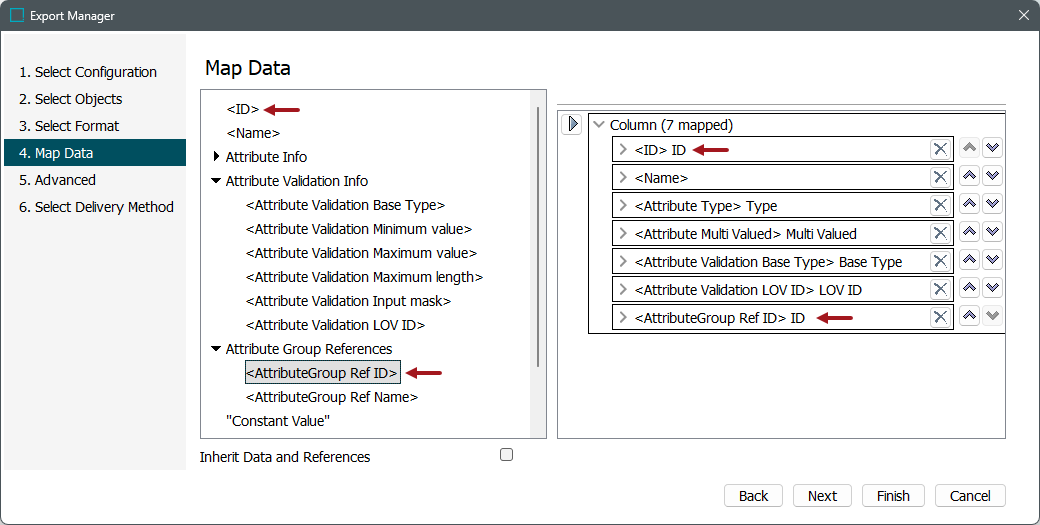Viewport: 1040px width, 525px height.
Task: Click the add-mapping arrow beside Column
Action: click(572, 125)
